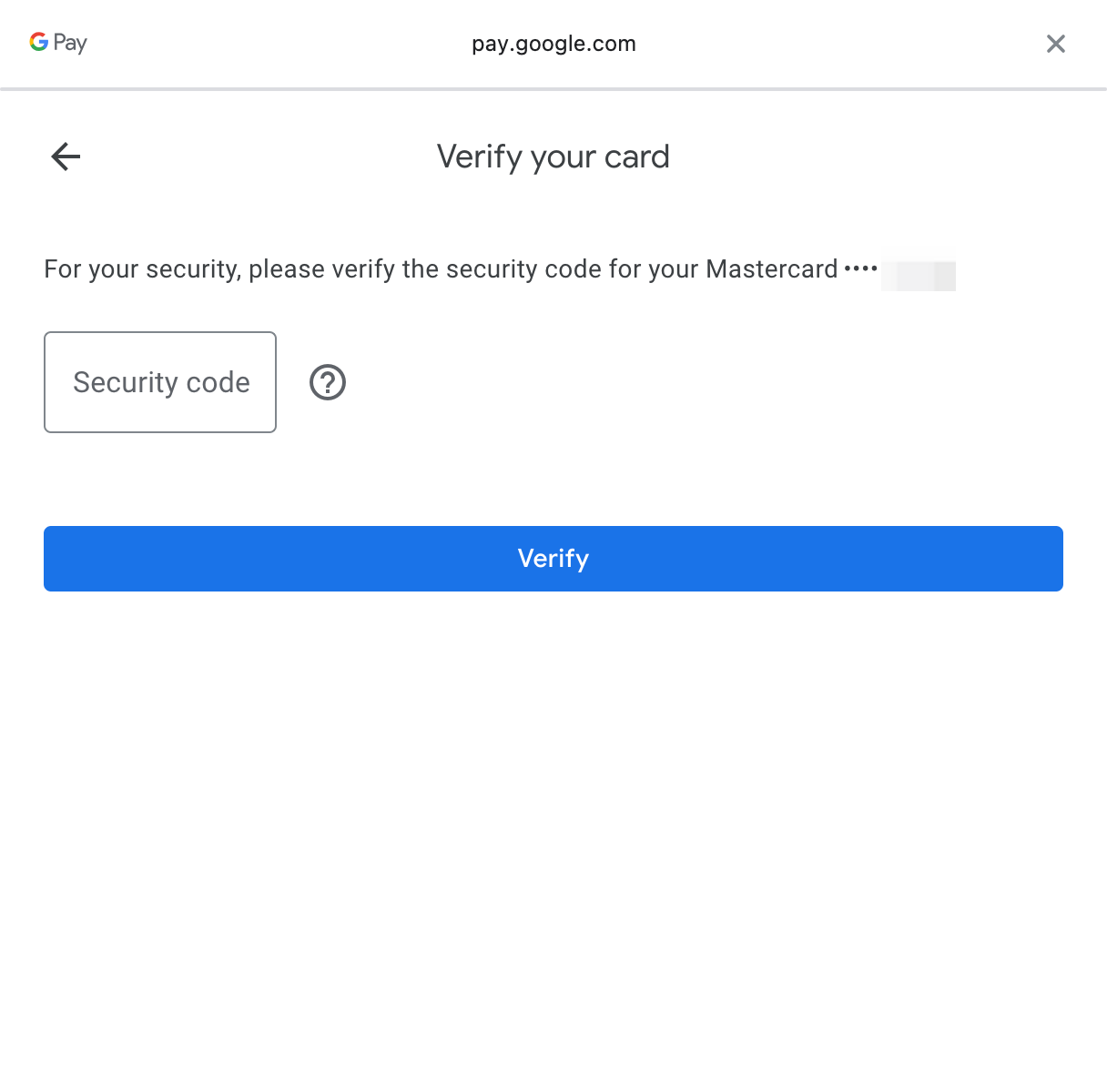Click the word Verify in the heading
The image size is (1107, 1092).
(x=479, y=157)
